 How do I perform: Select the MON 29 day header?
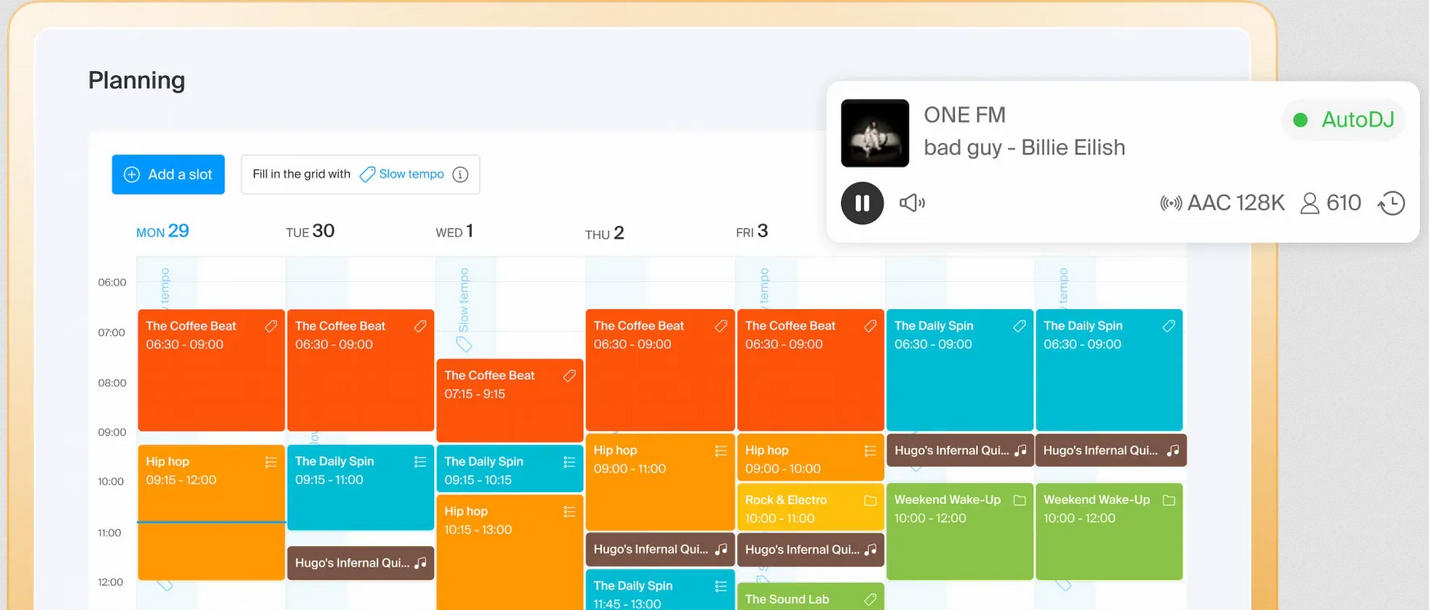pos(163,232)
